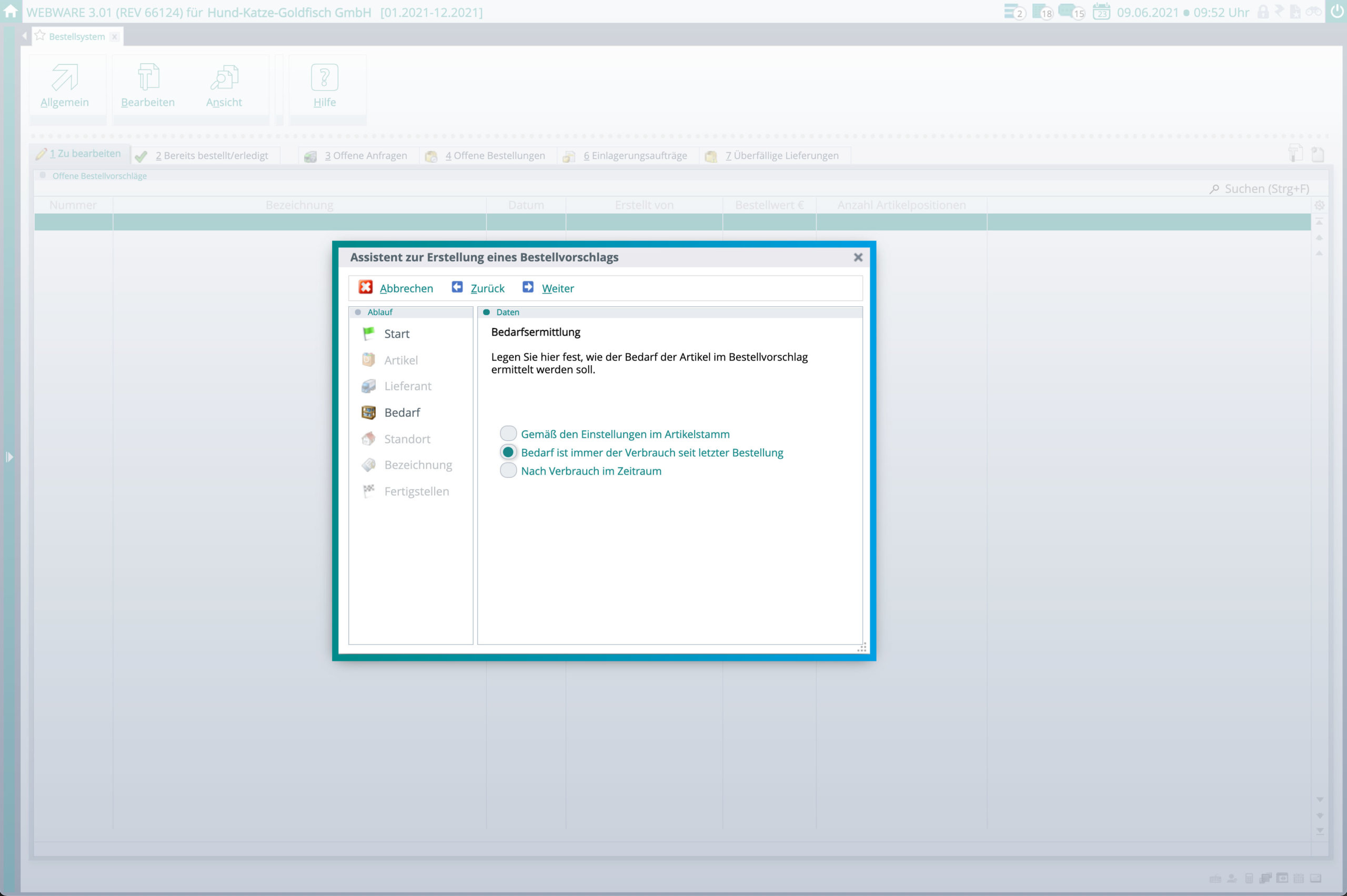Switch to 4 Offene Bestellungen tab
The width and height of the screenshot is (1347, 896).
coord(494,156)
